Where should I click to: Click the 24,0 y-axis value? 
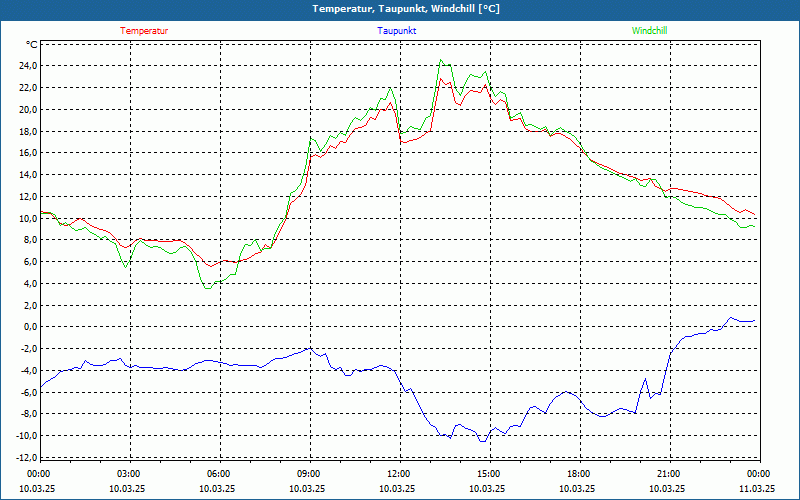coord(24,66)
